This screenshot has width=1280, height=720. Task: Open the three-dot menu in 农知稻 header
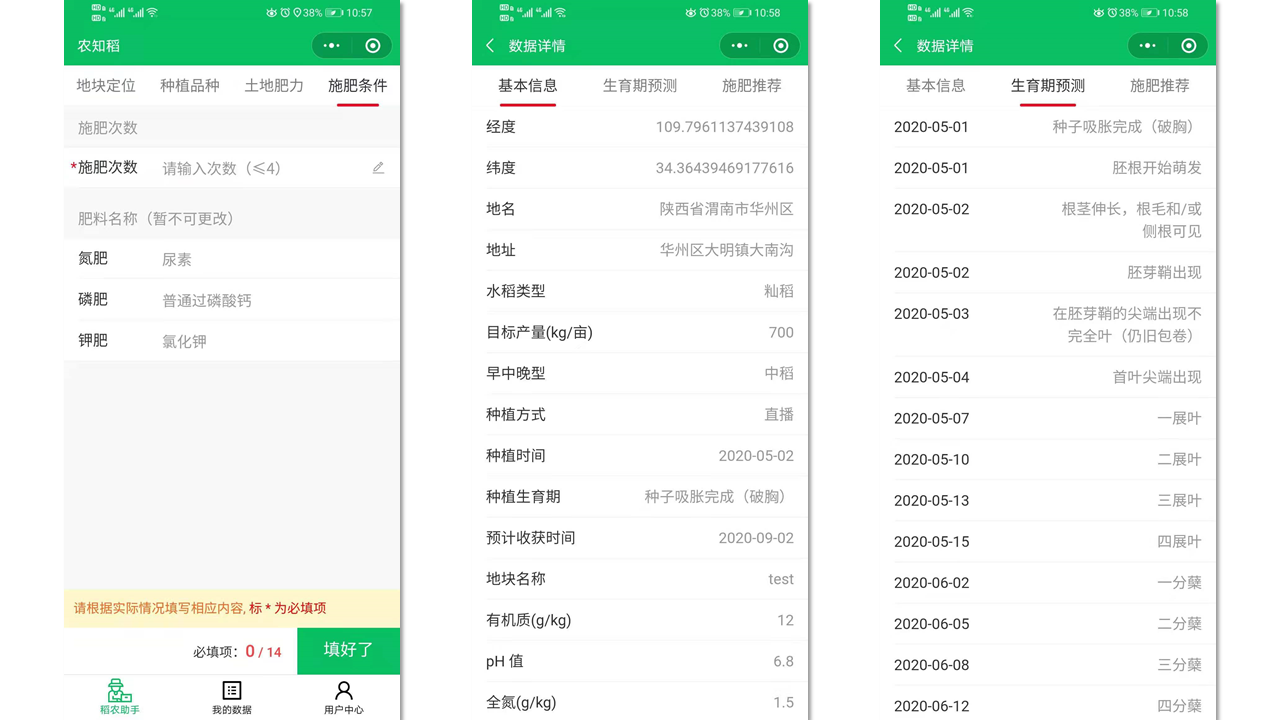[332, 46]
